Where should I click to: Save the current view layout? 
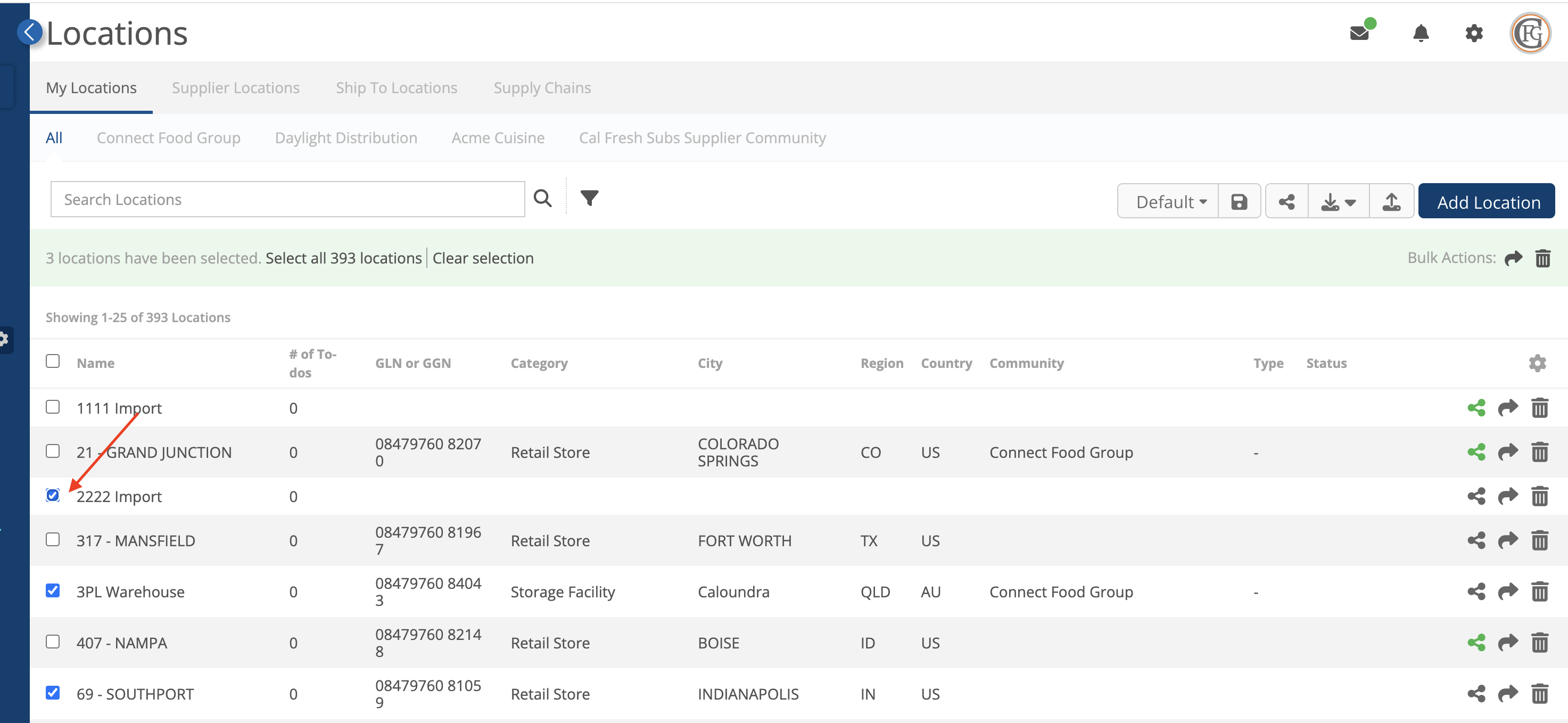point(1239,202)
